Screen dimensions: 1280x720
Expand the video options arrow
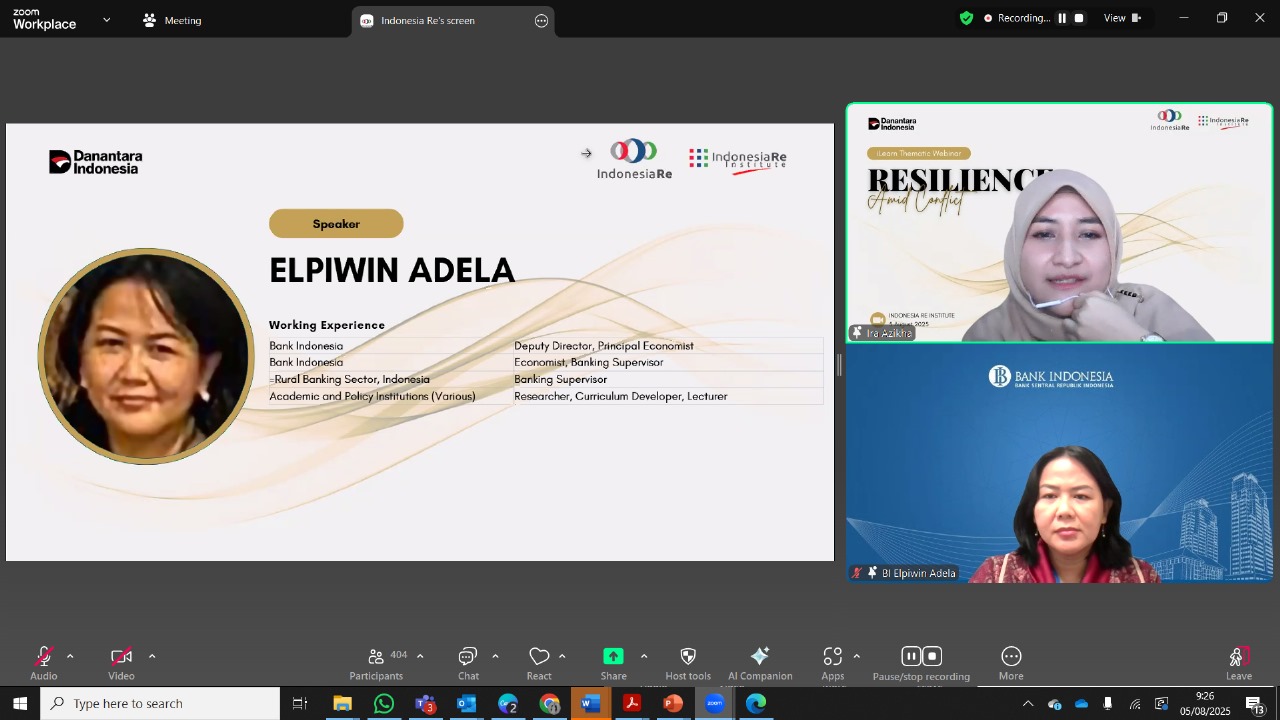coord(152,656)
